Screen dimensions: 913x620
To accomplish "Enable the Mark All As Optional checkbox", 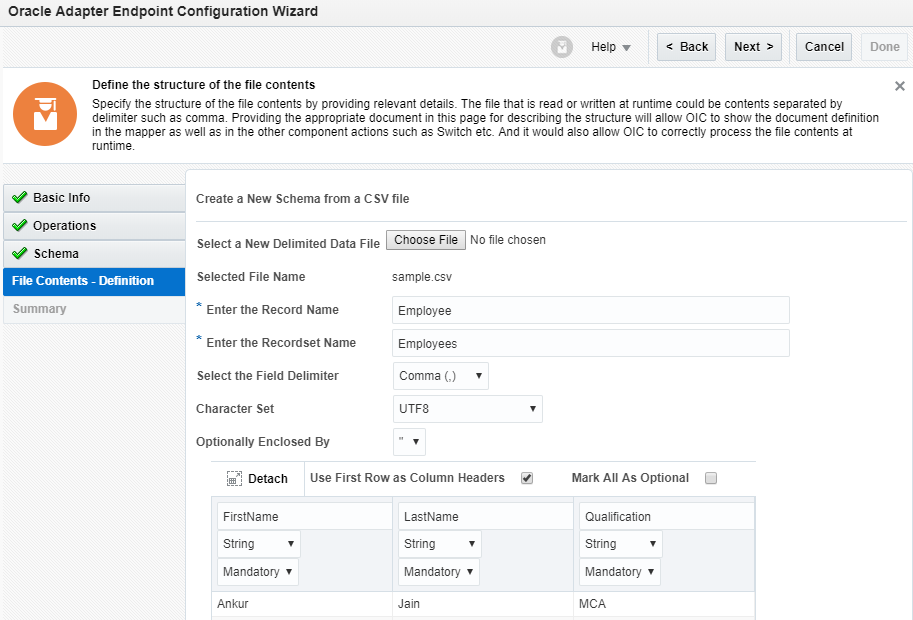I will pos(711,478).
